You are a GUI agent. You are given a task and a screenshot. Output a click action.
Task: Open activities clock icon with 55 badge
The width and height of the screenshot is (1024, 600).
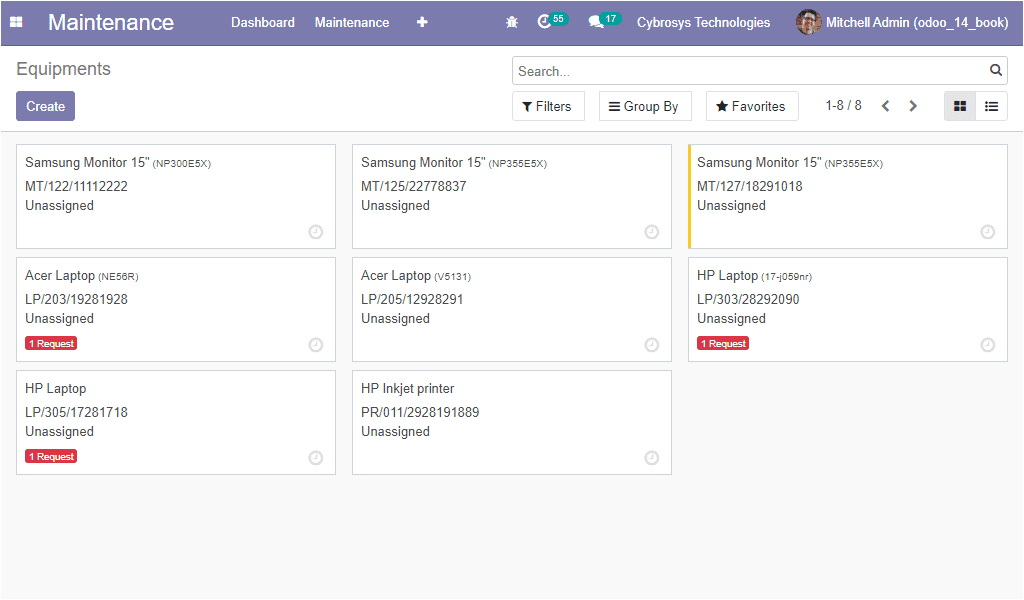[x=551, y=21]
